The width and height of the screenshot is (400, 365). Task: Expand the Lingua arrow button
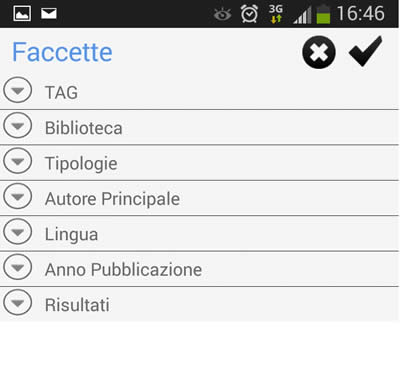click(x=18, y=231)
